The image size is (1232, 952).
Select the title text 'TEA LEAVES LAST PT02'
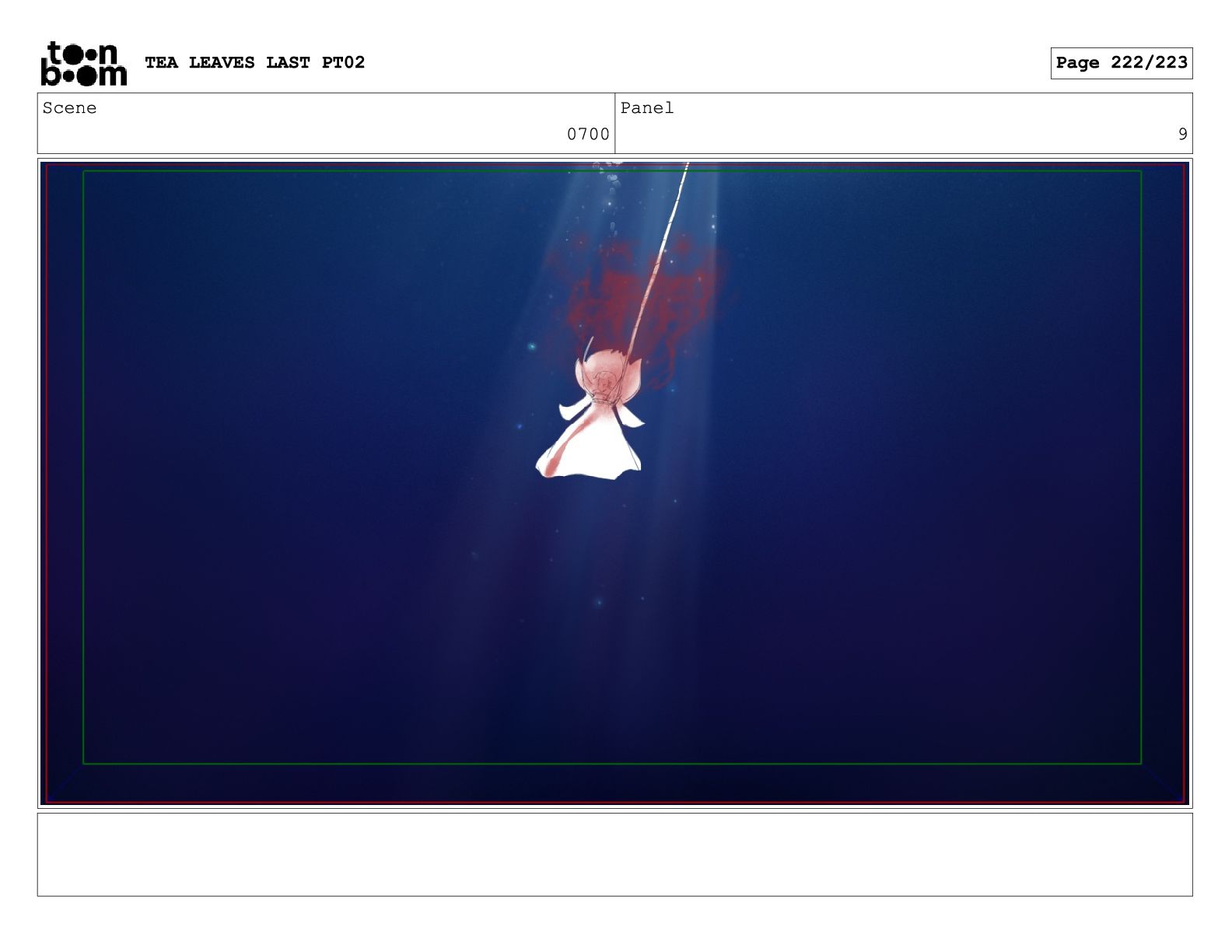pos(254,62)
